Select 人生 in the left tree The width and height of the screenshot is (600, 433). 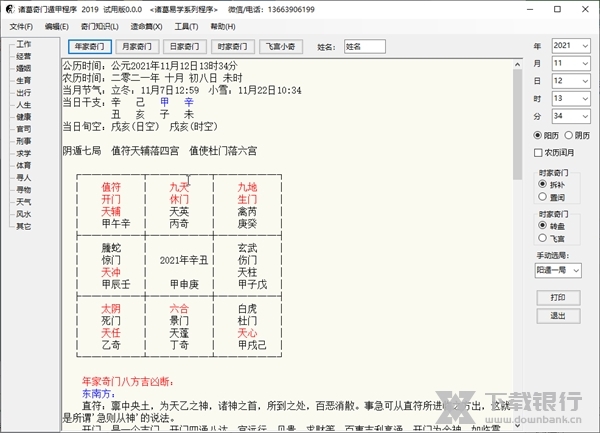pos(23,105)
